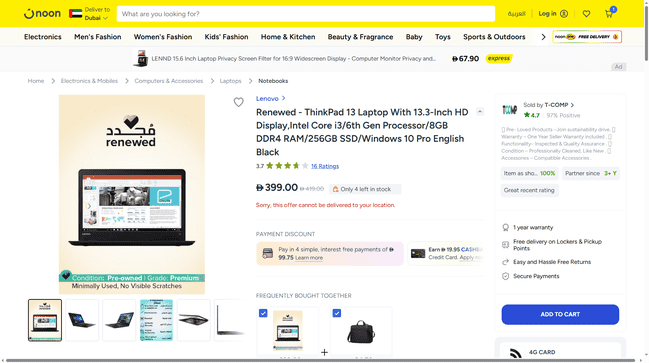Click Learn more on payment discount

click(309, 258)
